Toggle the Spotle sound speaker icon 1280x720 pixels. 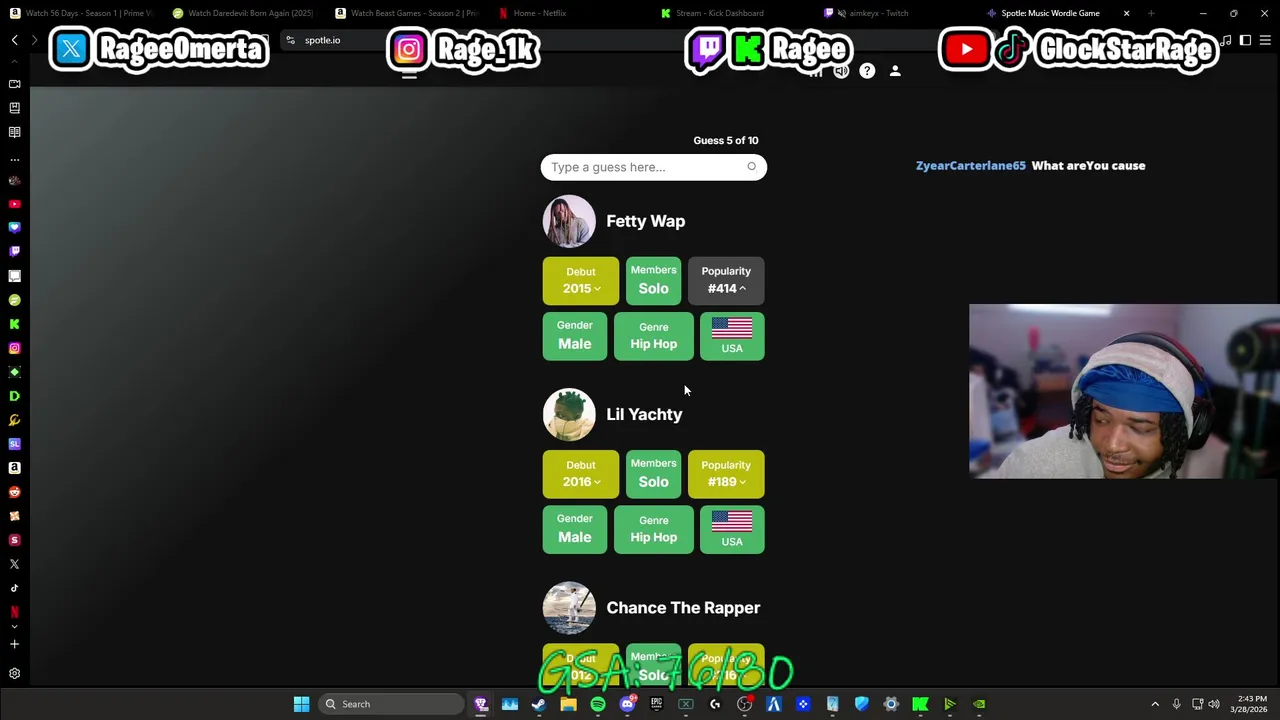pos(841,71)
